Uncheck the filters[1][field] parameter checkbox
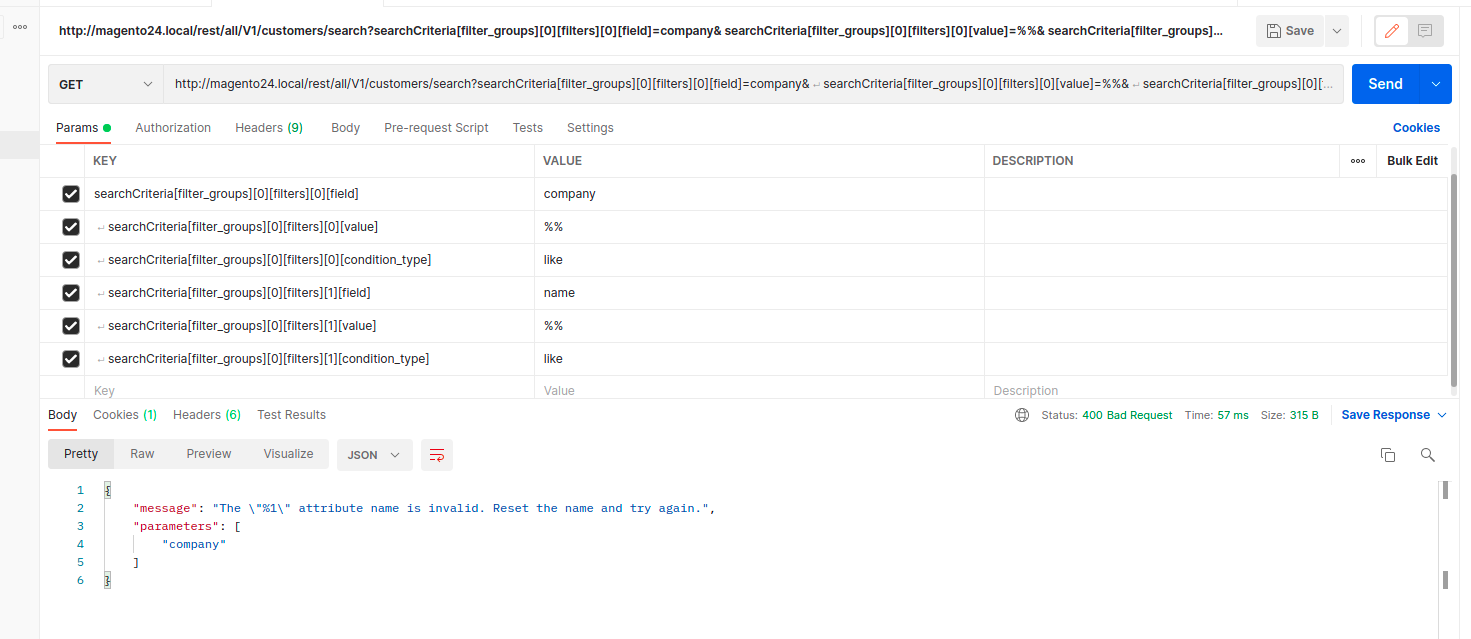 [71, 293]
